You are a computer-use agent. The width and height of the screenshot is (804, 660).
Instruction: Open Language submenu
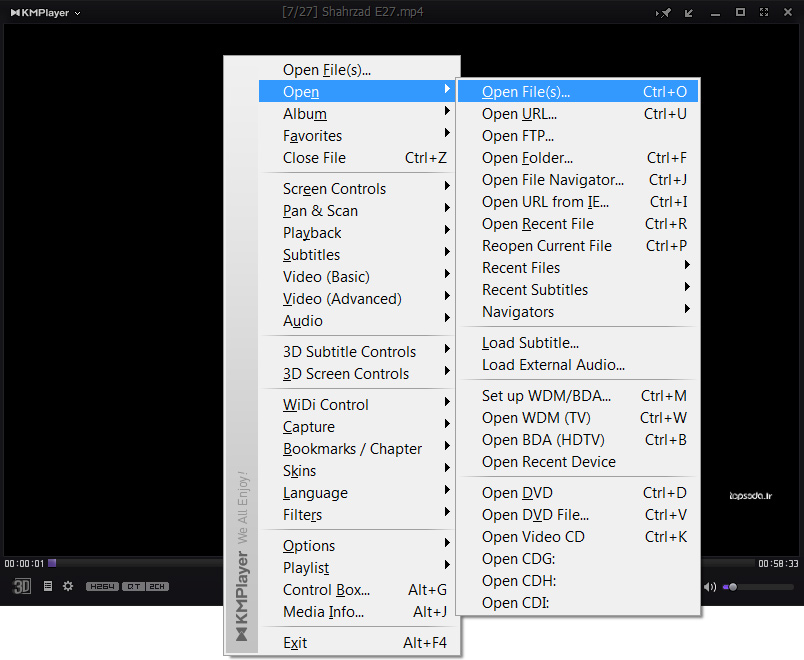(x=358, y=493)
